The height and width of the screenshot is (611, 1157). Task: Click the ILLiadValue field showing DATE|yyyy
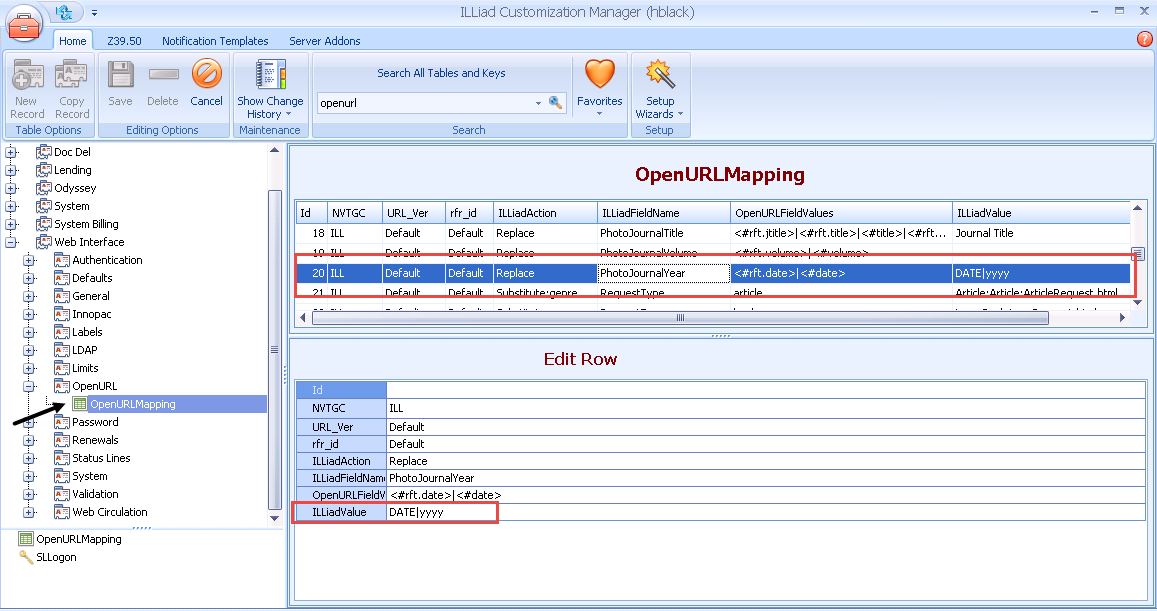440,512
